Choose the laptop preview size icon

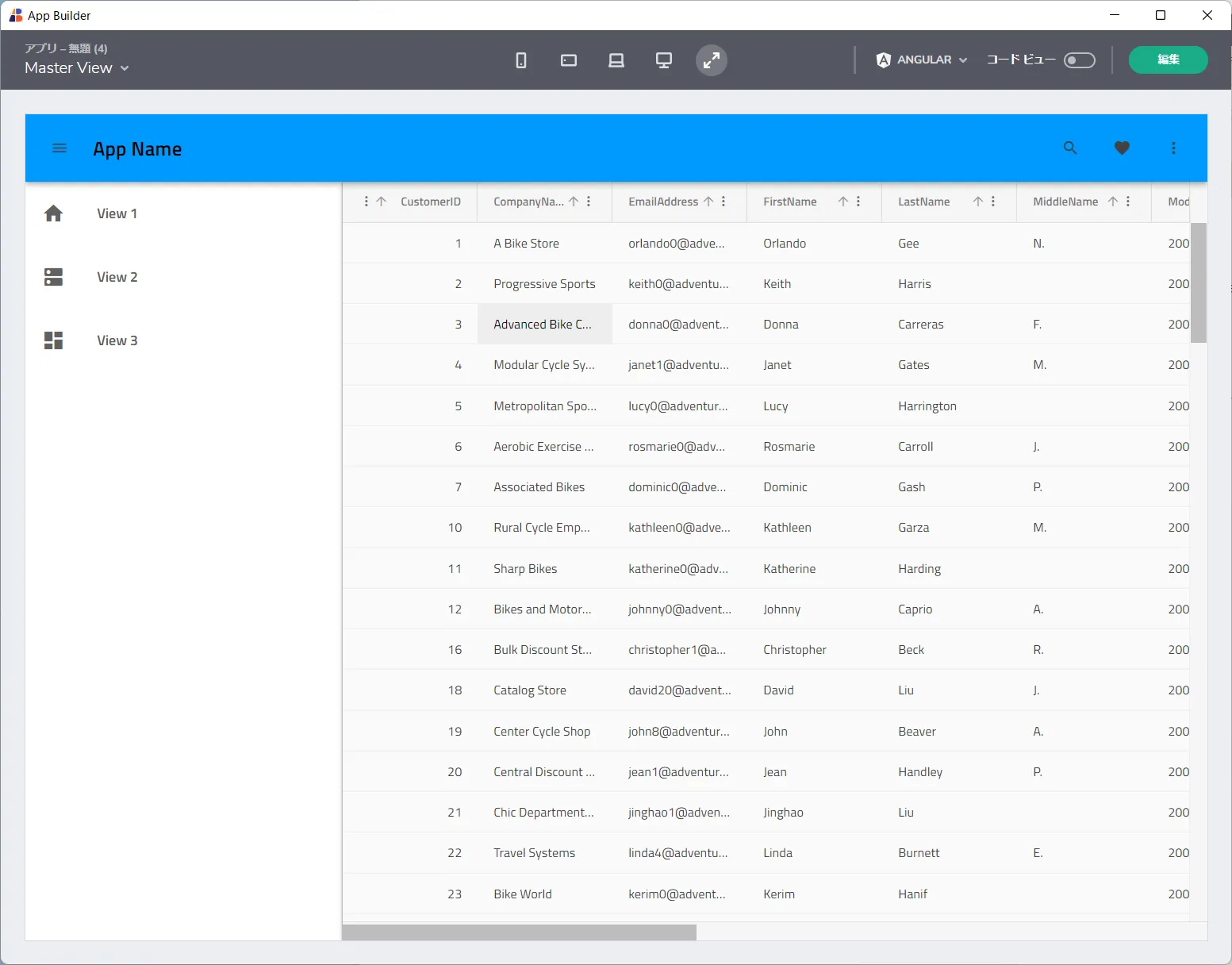click(x=616, y=60)
